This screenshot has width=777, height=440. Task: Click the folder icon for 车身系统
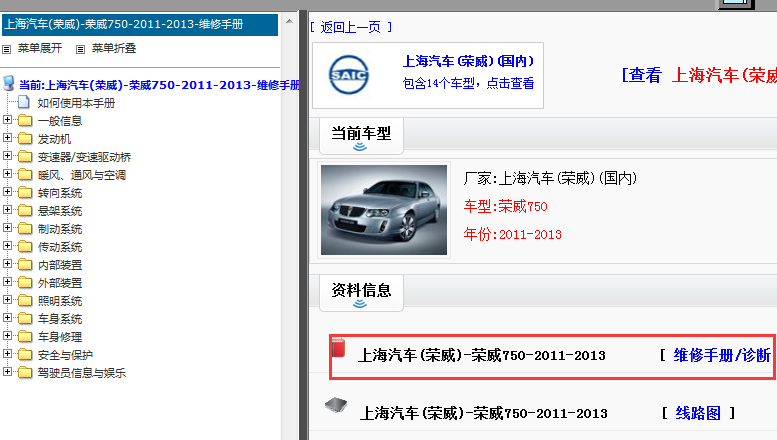[25, 319]
